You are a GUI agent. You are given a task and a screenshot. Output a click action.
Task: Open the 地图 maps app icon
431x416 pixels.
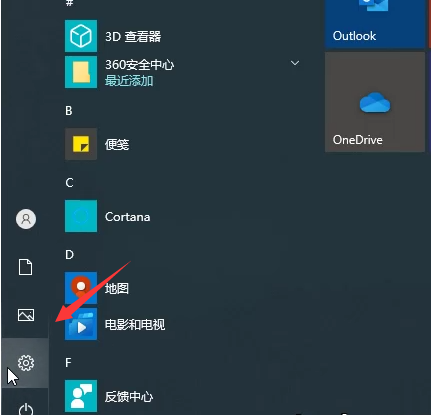[81, 288]
